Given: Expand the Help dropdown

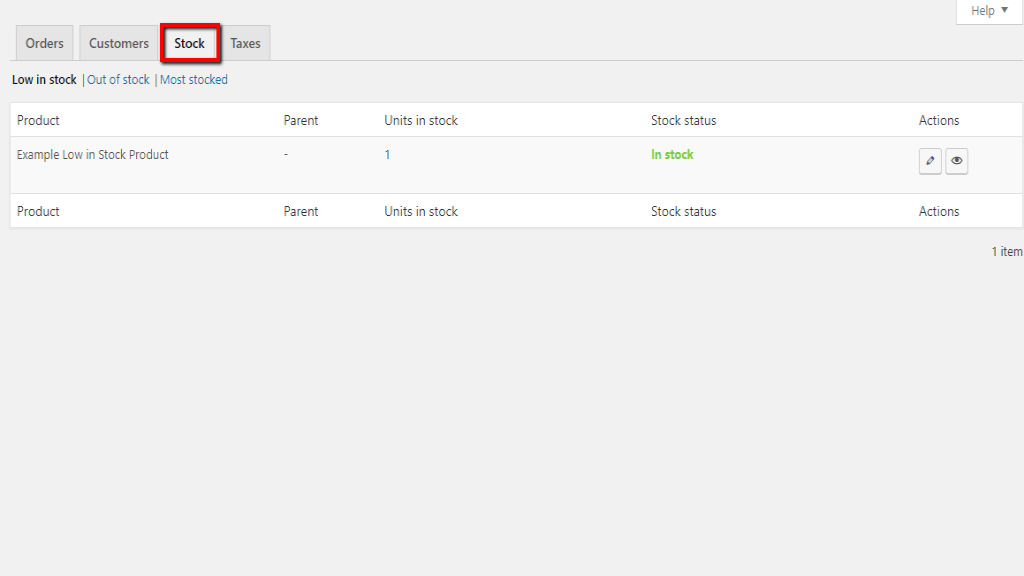Looking at the screenshot, I should 989,11.
